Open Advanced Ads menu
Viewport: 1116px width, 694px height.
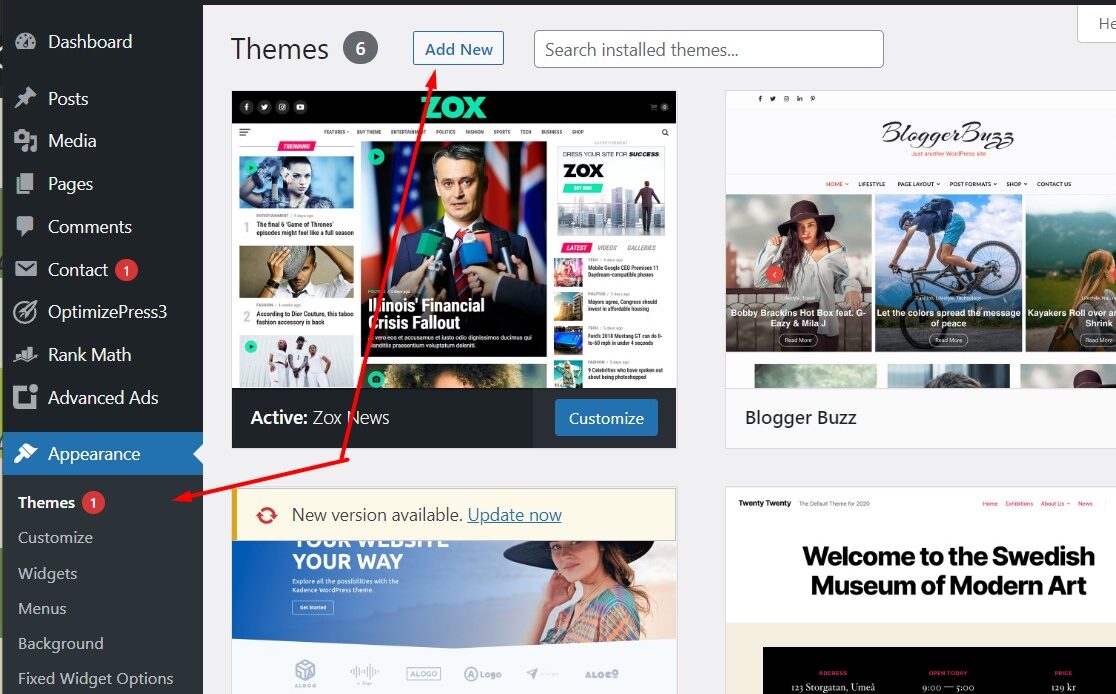click(103, 397)
